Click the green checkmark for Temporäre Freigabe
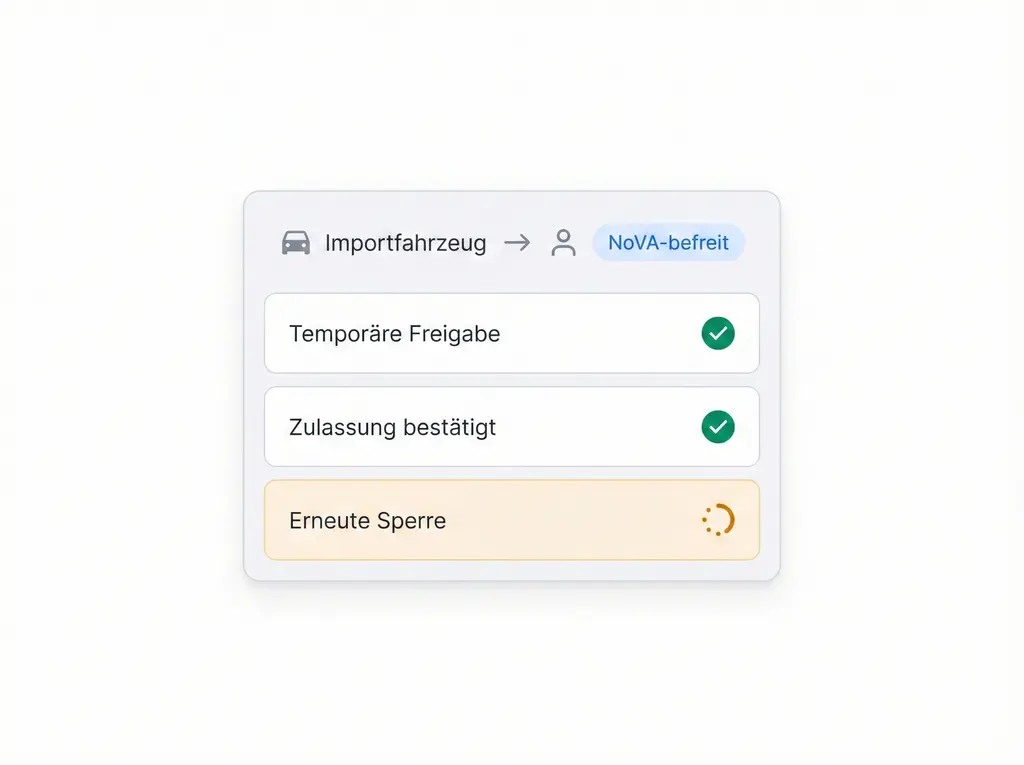The width and height of the screenshot is (1024, 765). [718, 333]
